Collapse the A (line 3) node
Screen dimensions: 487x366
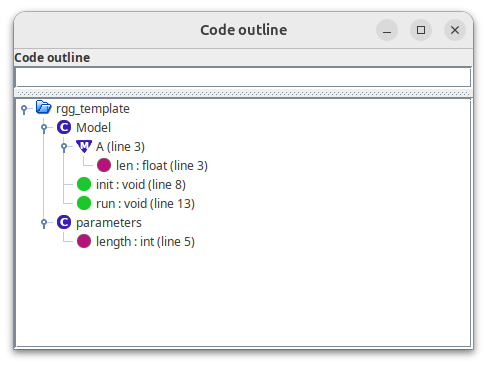64,147
